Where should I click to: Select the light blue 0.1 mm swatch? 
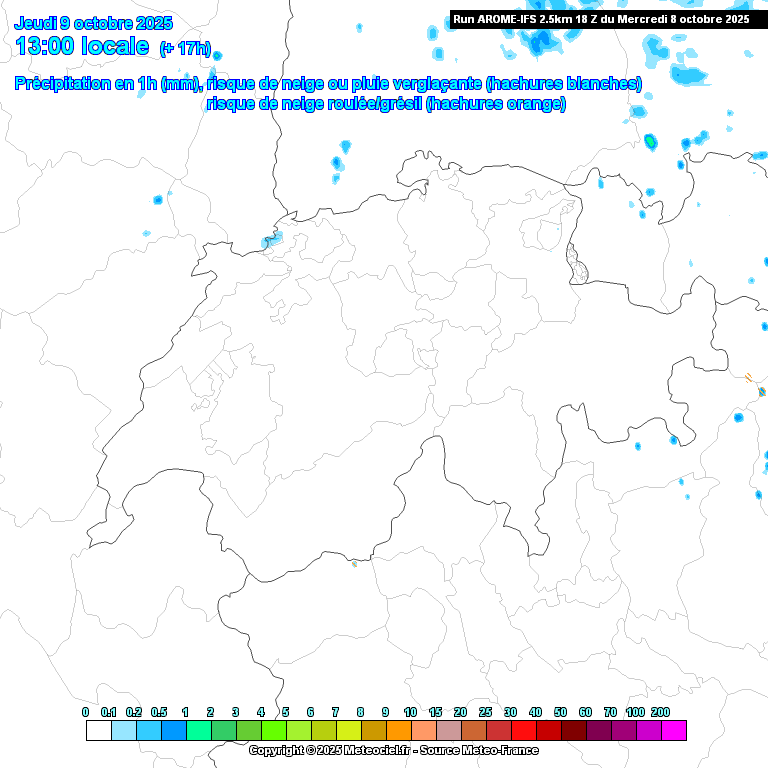[x=123, y=731]
